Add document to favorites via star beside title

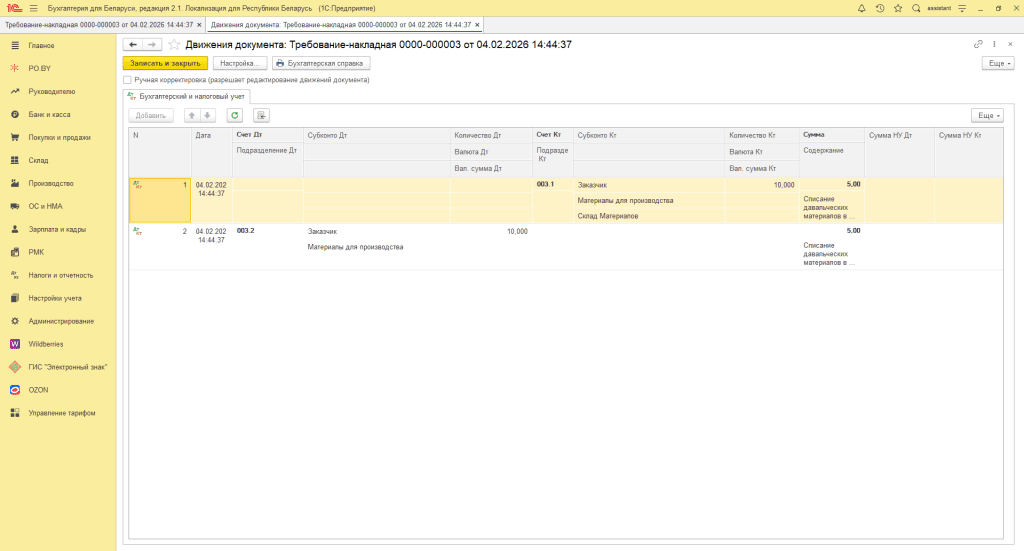point(175,45)
